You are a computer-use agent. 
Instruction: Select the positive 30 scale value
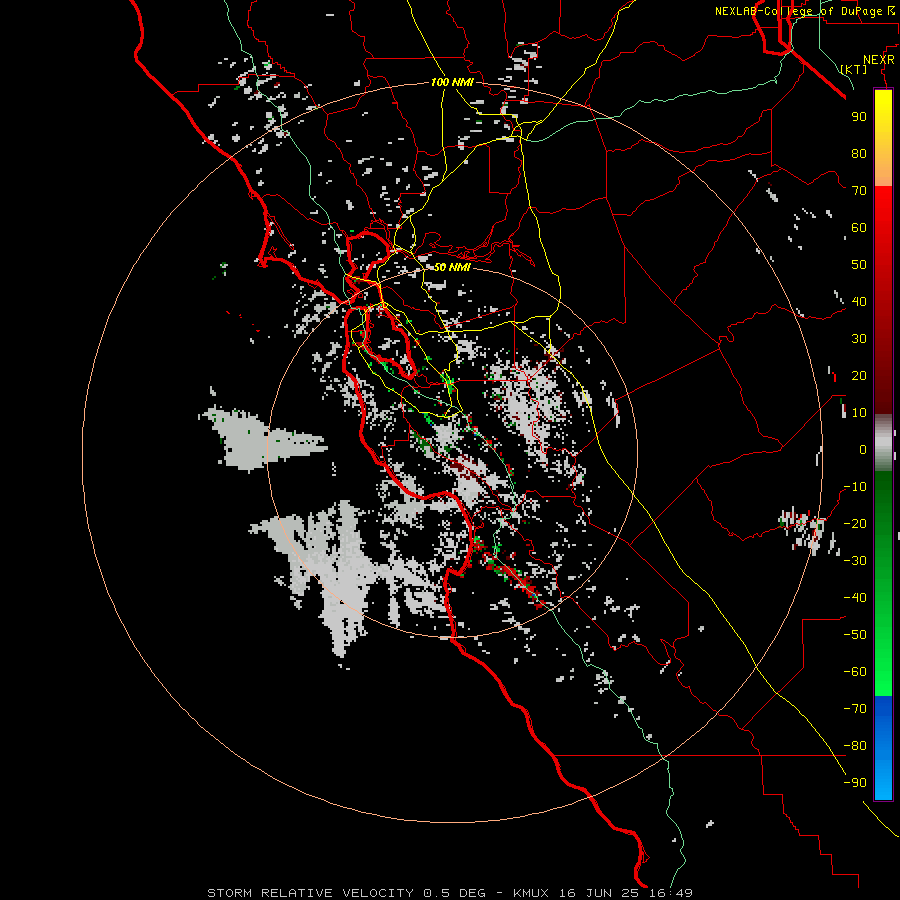859,339
